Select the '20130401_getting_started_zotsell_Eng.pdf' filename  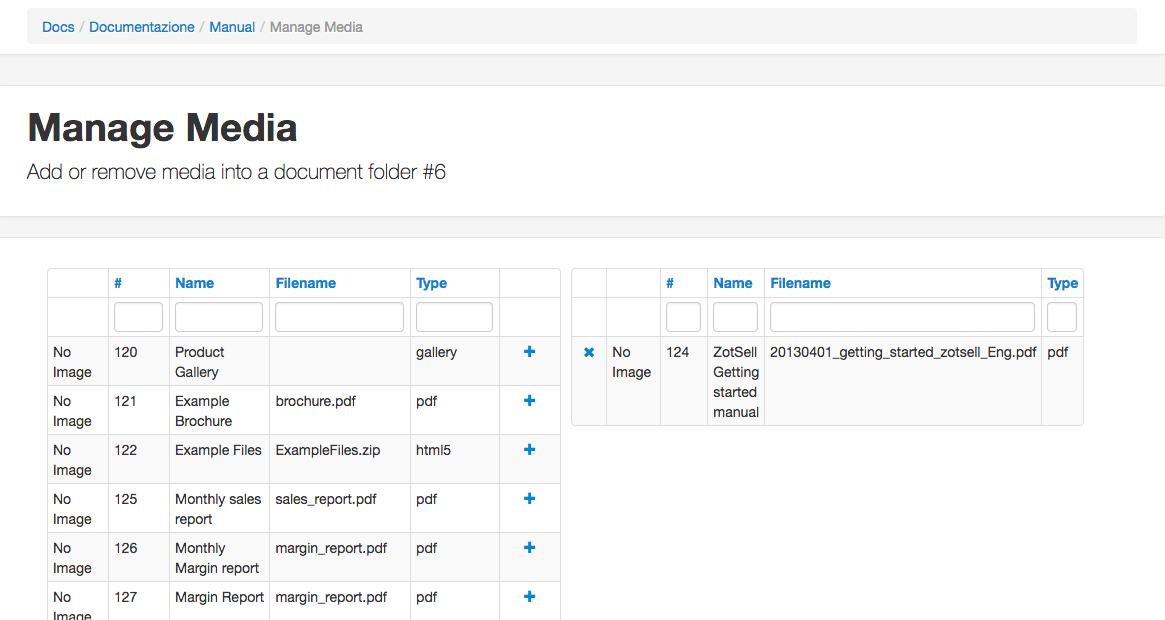pos(903,352)
